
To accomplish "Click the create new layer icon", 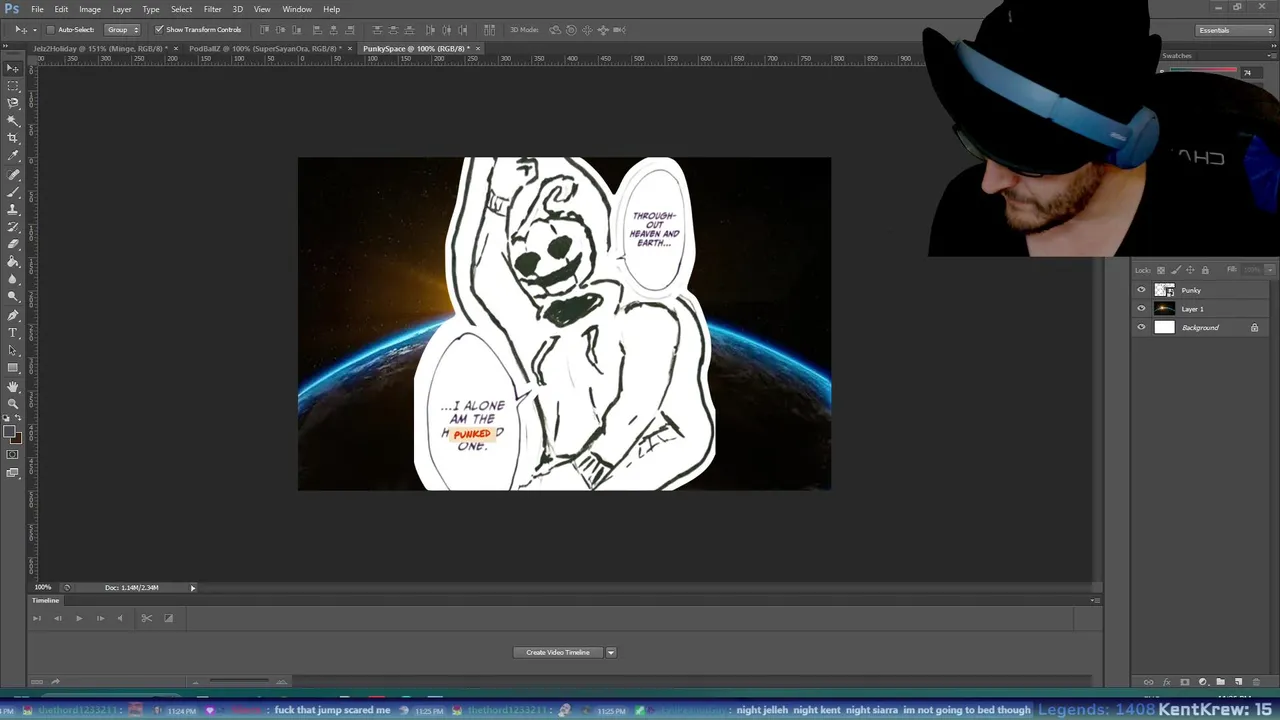I will pyautogui.click(x=1238, y=682).
